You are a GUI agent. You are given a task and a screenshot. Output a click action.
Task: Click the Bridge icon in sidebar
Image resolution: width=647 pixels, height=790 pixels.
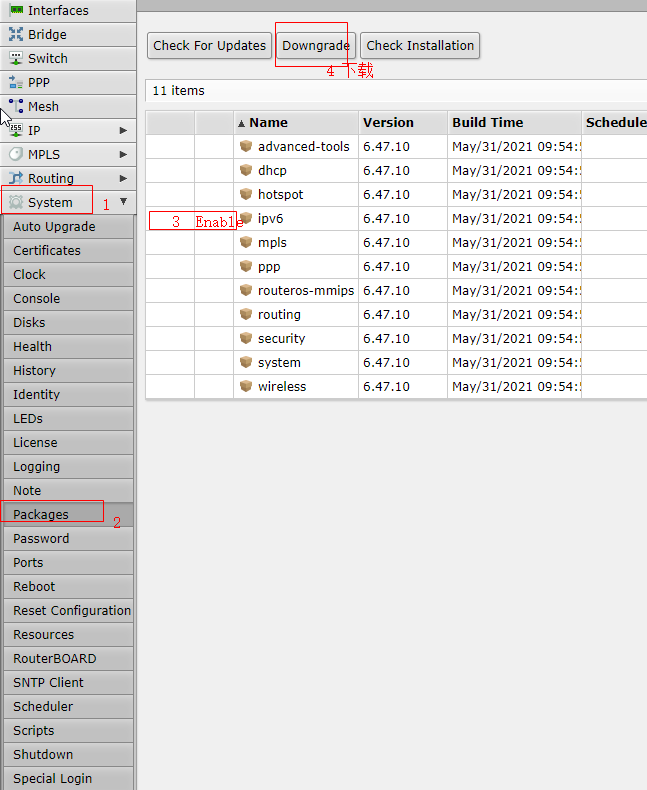click(x=16, y=34)
